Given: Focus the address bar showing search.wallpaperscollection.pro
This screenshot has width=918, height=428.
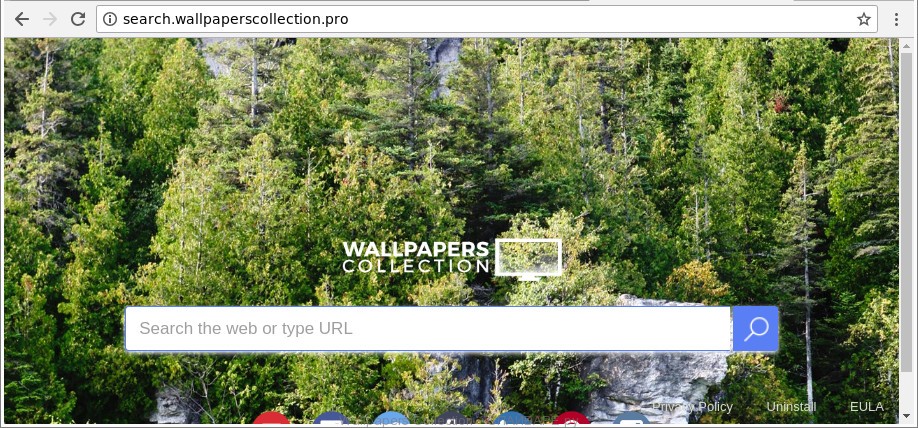Looking at the screenshot, I should (x=487, y=19).
